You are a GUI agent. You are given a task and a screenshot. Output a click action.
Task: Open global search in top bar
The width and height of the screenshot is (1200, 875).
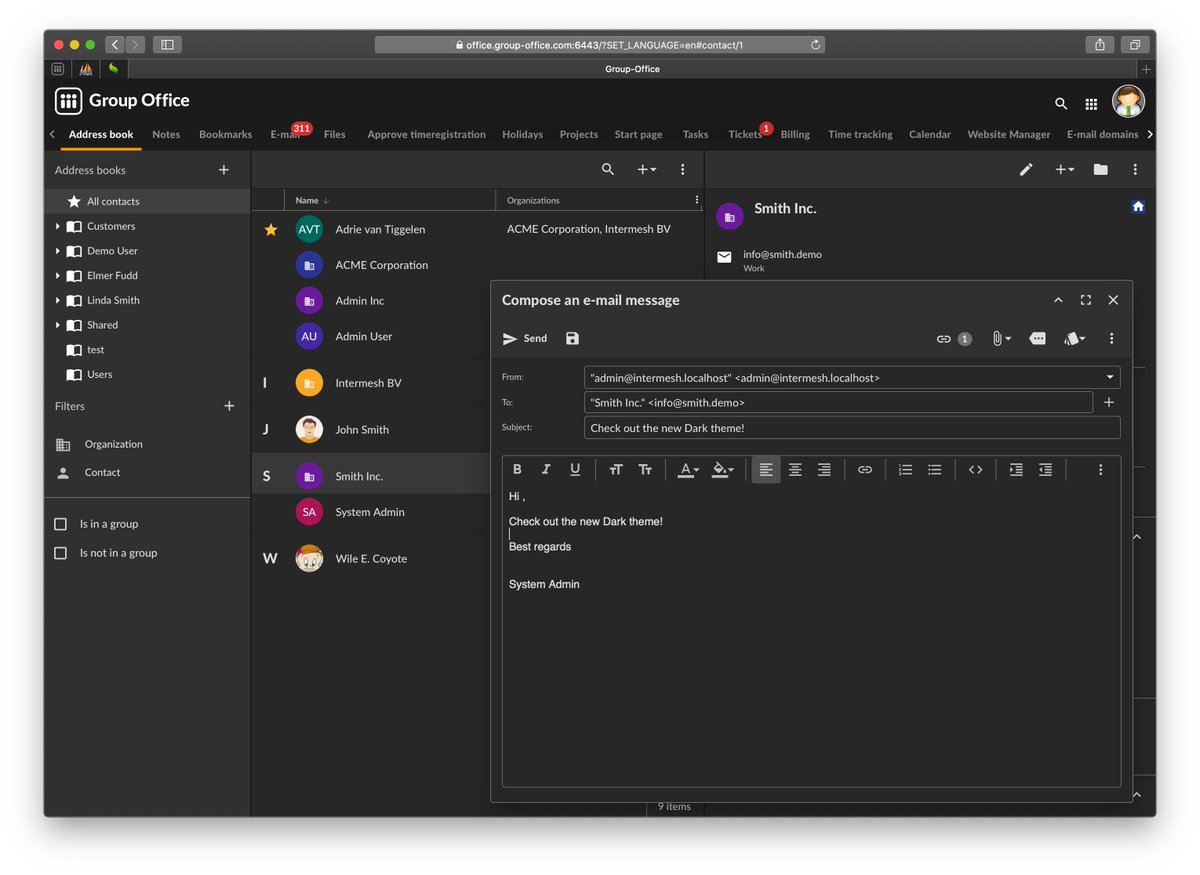1061,103
